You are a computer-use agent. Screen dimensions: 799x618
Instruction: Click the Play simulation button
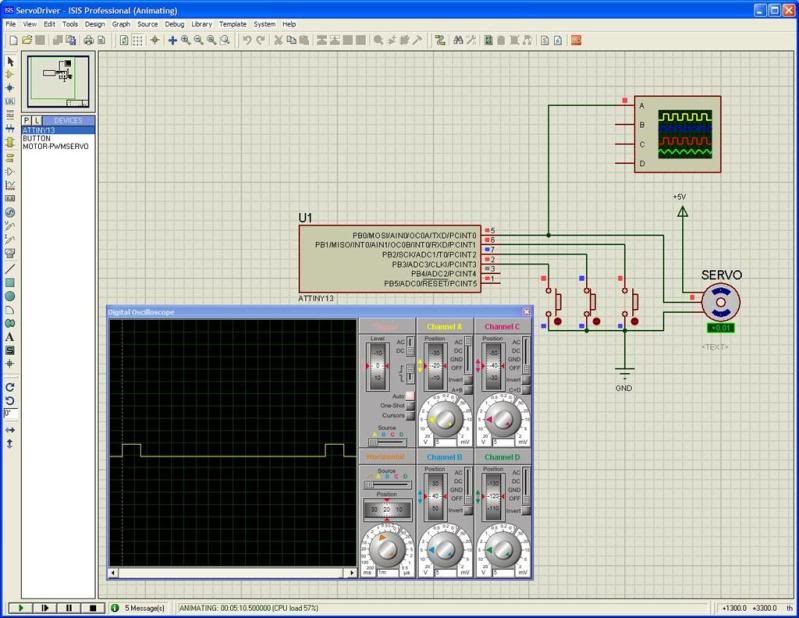pos(21,608)
